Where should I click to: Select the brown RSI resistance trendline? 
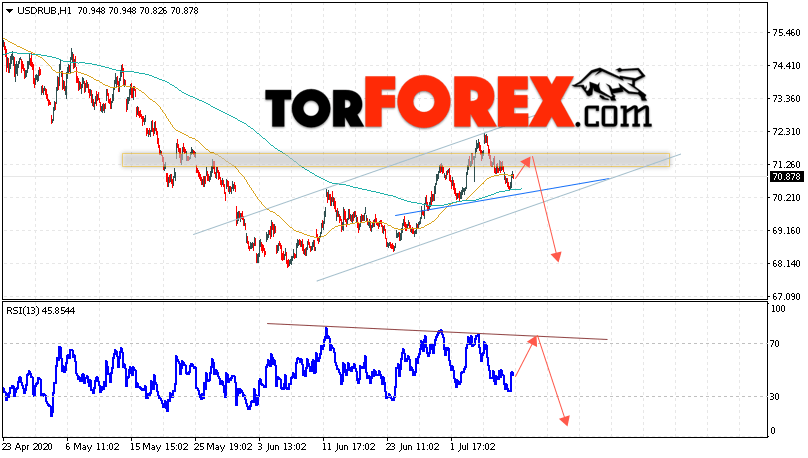tap(437, 331)
